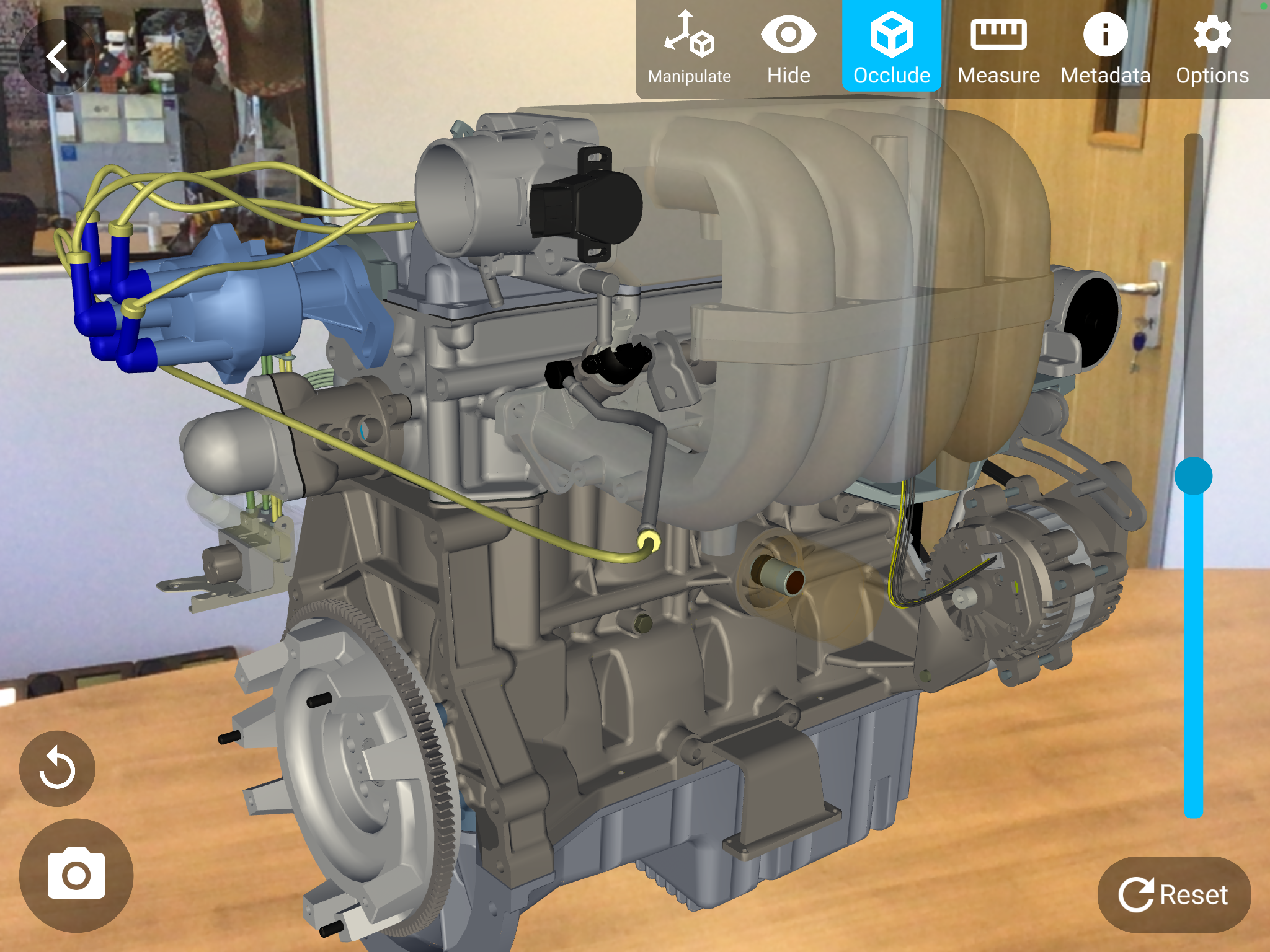This screenshot has height=952, width=1270.
Task: Take a screenshot with camera button
Action: point(76,875)
